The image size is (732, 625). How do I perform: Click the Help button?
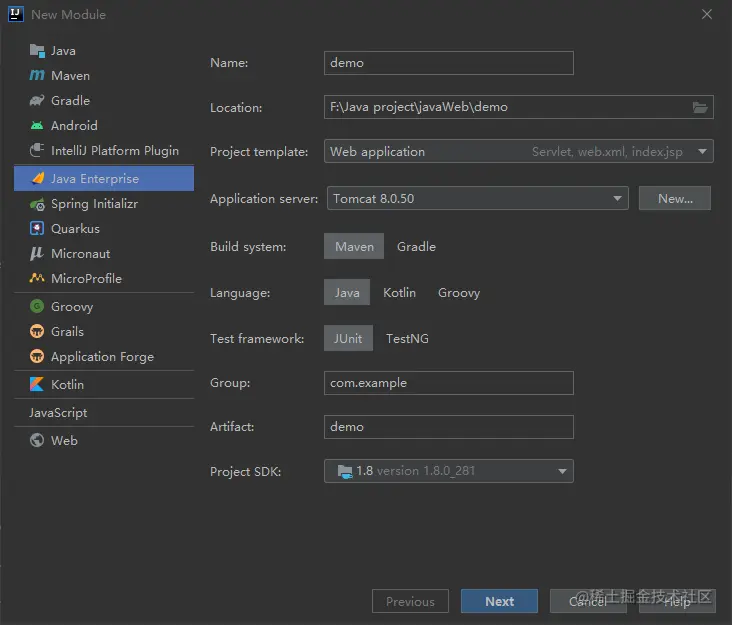[x=677, y=601]
